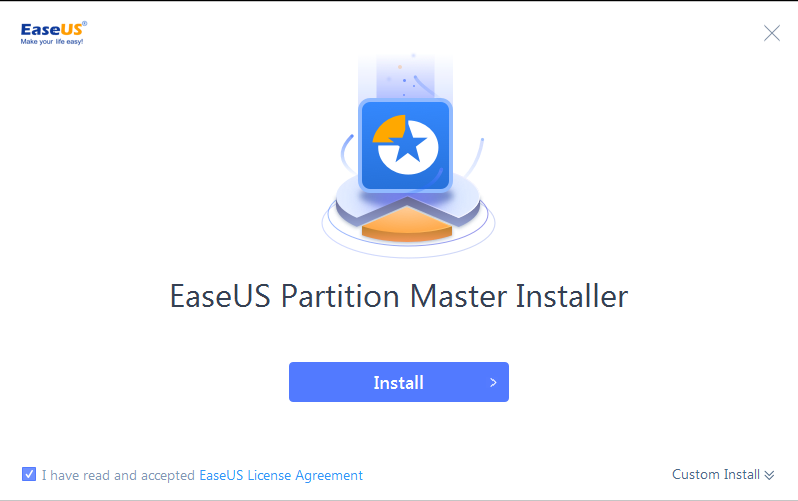Click the 'EaseUS Partition Master Installer' title
Screen dimensions: 798x501
399,296
